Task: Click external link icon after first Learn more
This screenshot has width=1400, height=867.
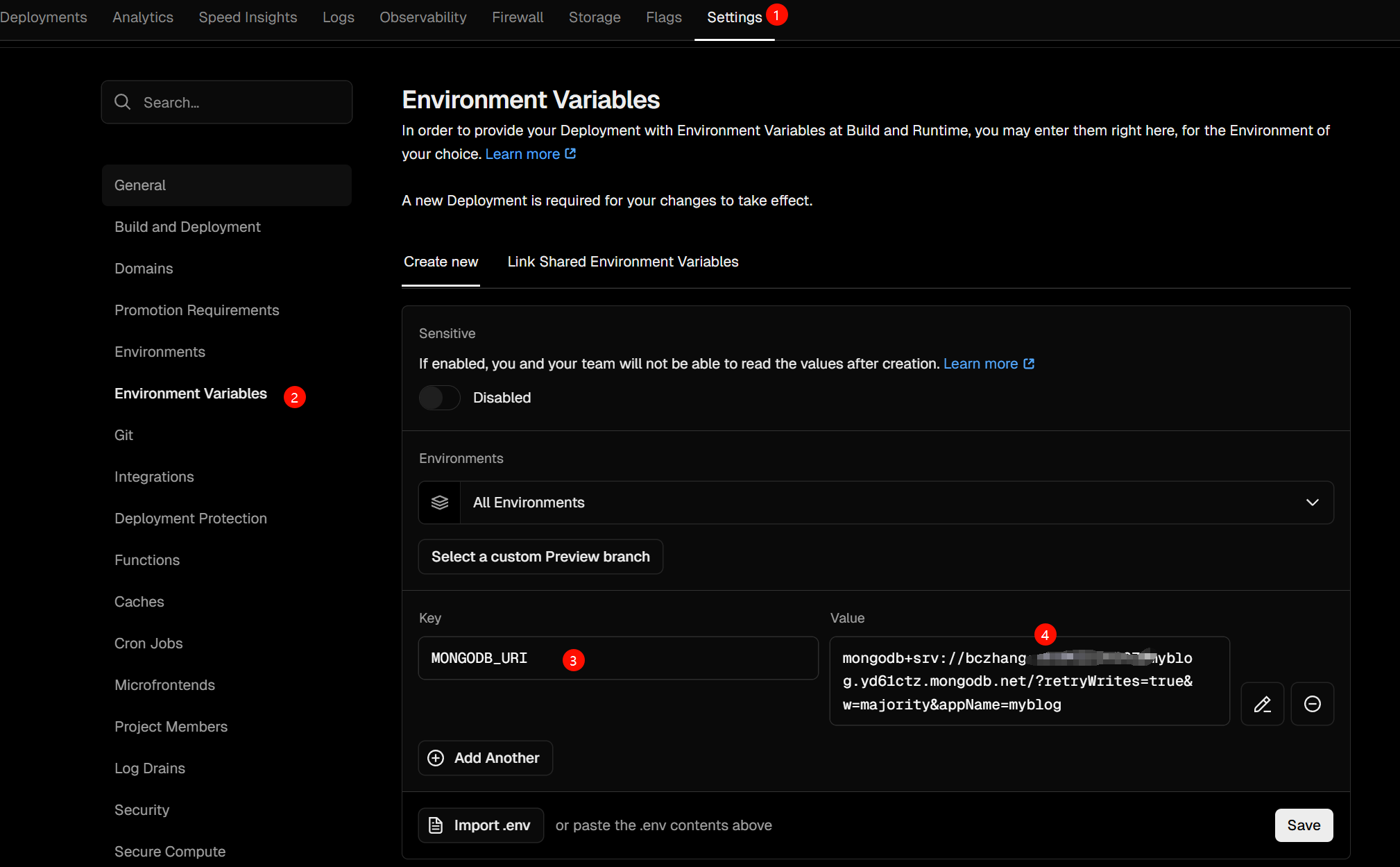Action: click(570, 153)
